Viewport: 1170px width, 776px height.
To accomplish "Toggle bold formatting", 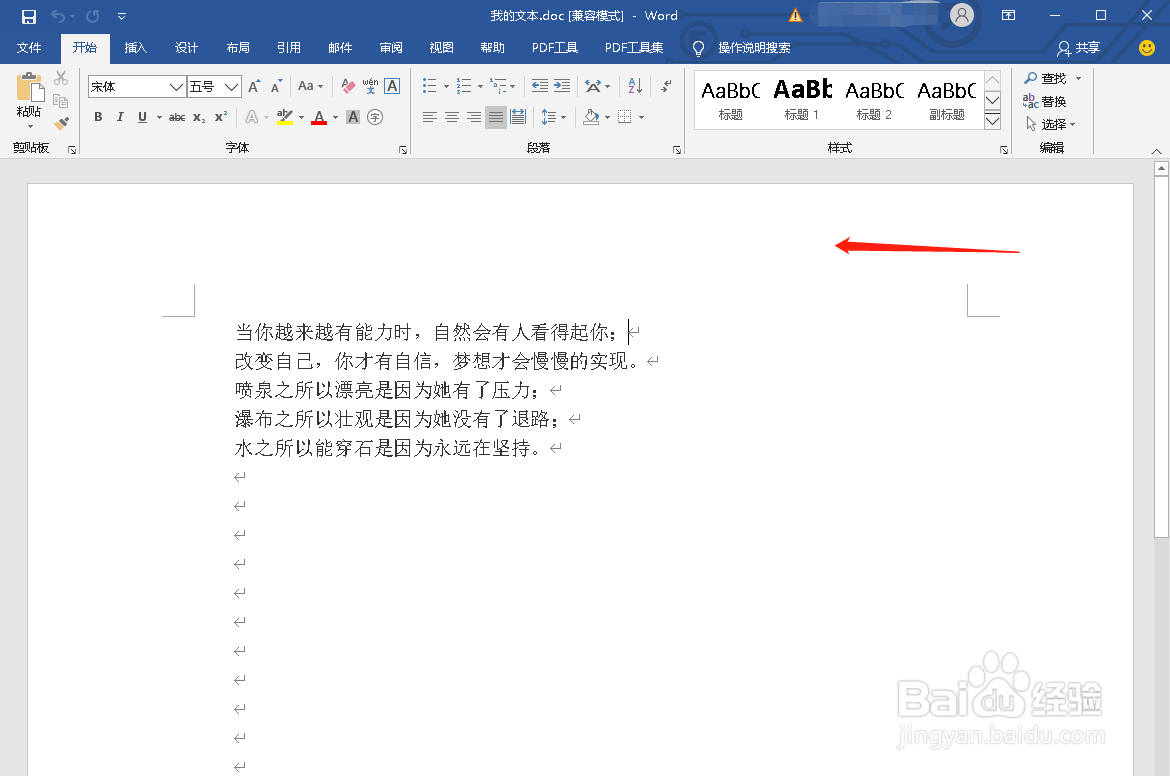I will [x=98, y=117].
